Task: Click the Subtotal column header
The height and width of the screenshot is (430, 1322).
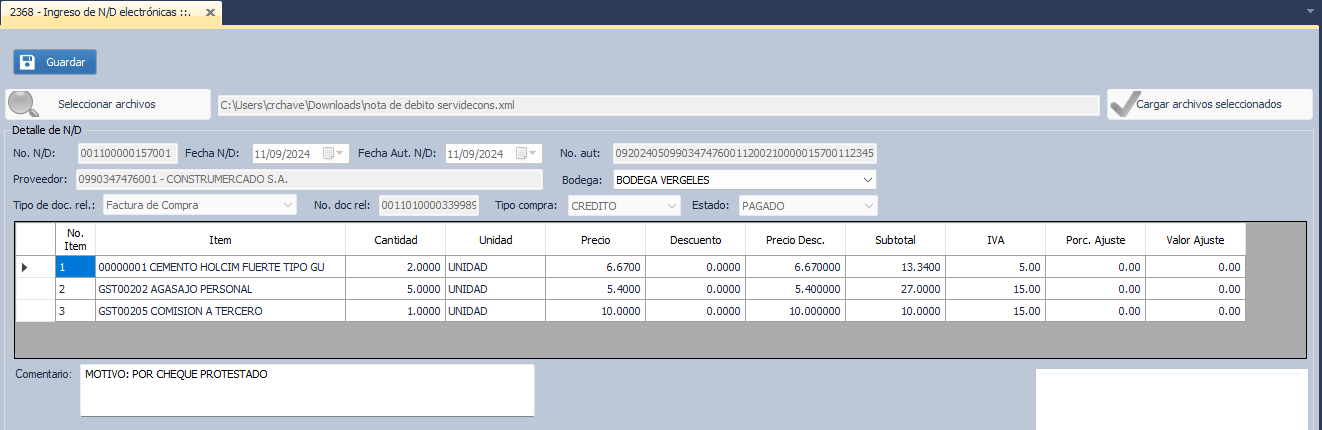Action: (x=895, y=240)
